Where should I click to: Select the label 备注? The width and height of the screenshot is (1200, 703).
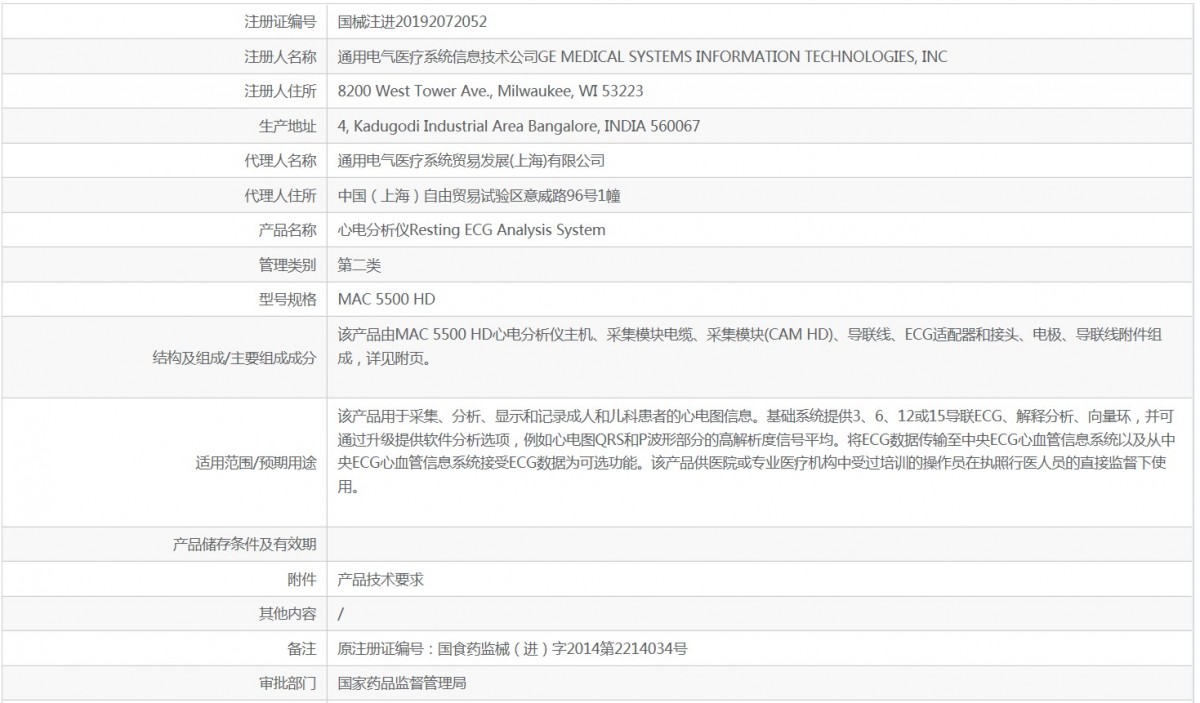[x=303, y=649]
